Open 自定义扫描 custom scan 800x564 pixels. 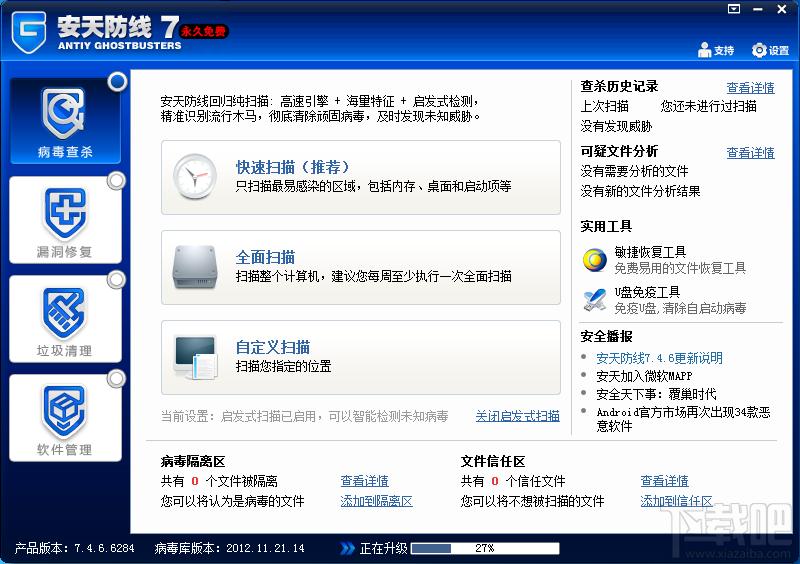[x=361, y=357]
